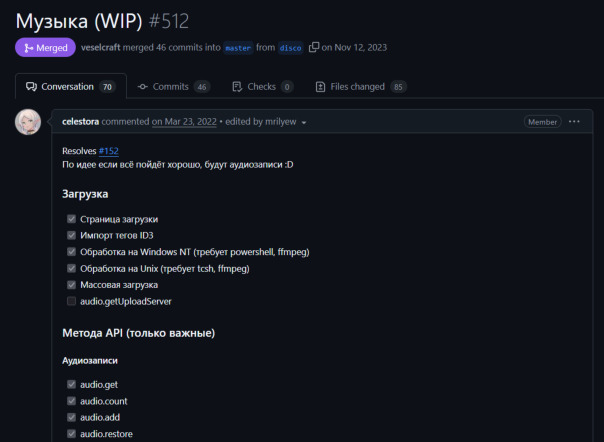
Task: Toggle the Импорт тегов ID3 checkbox
Action: tap(71, 235)
